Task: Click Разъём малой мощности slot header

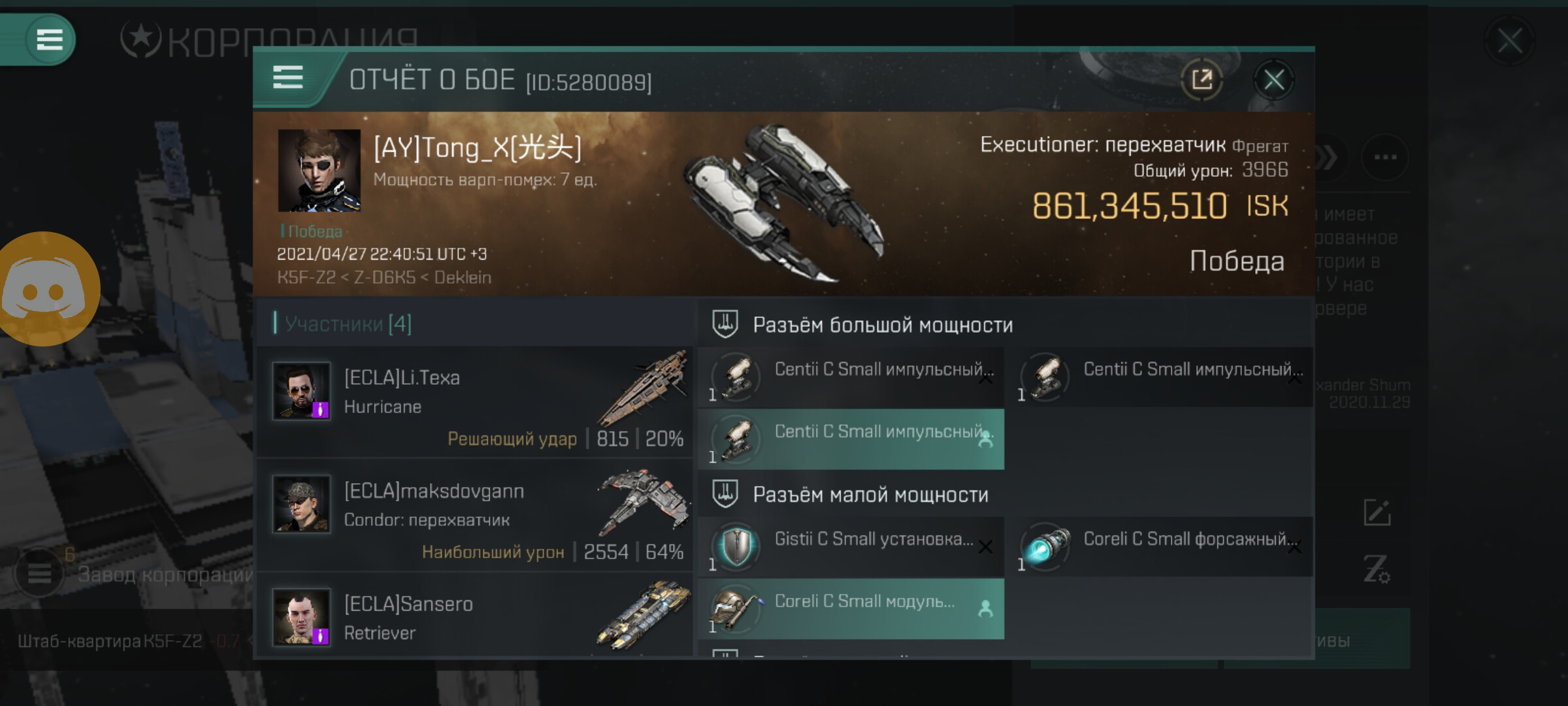Action: click(870, 495)
